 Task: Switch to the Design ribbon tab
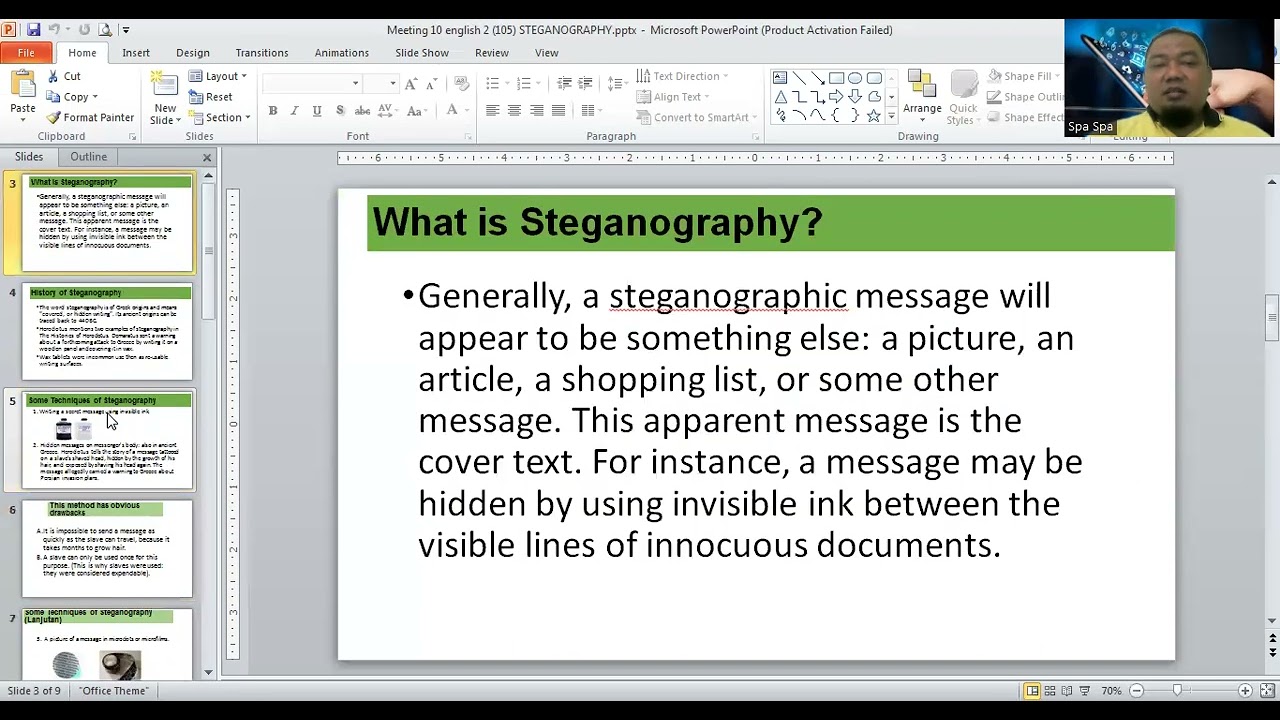pyautogui.click(x=193, y=53)
